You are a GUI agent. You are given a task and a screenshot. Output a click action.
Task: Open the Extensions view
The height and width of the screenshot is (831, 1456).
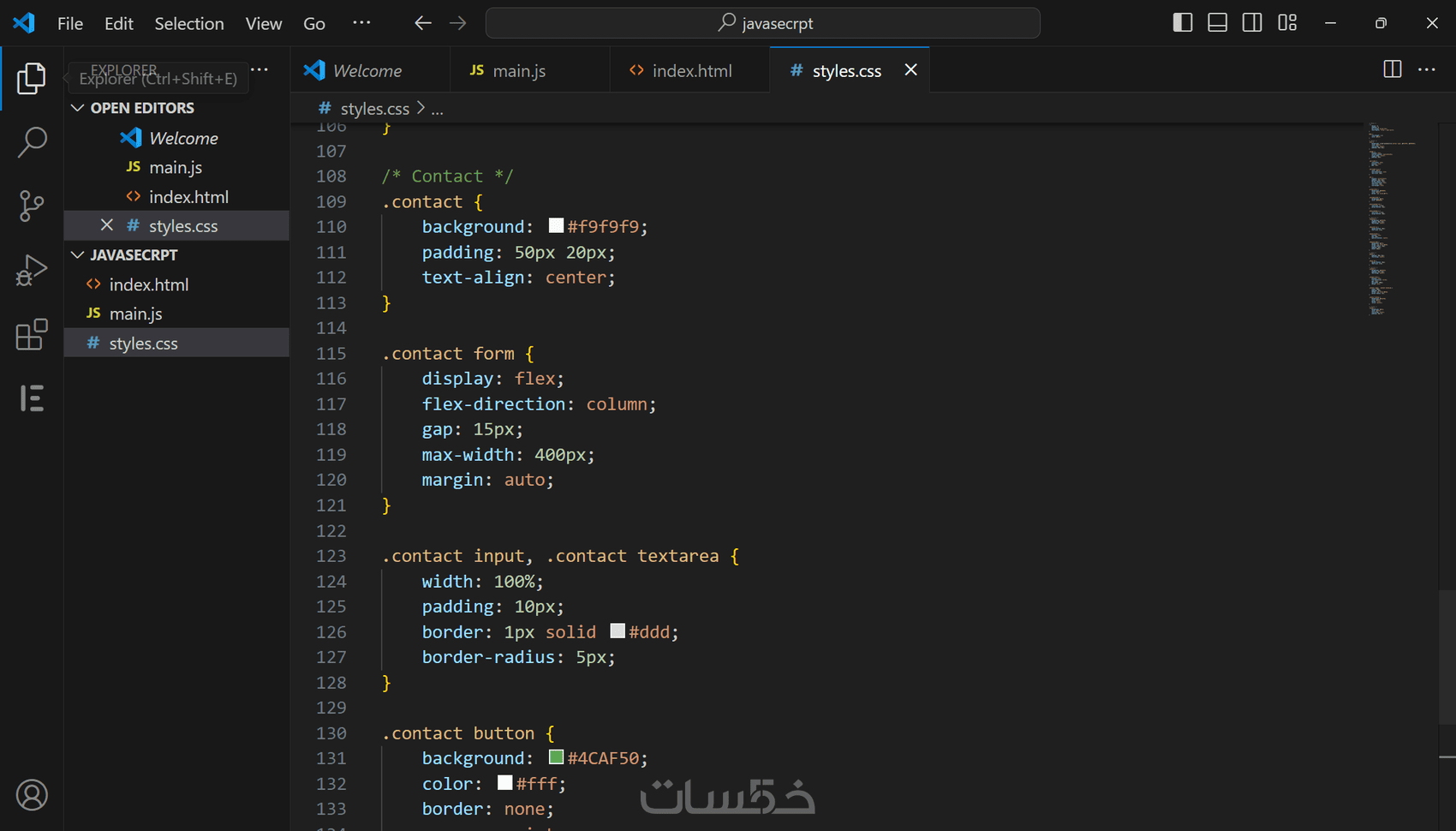32,334
